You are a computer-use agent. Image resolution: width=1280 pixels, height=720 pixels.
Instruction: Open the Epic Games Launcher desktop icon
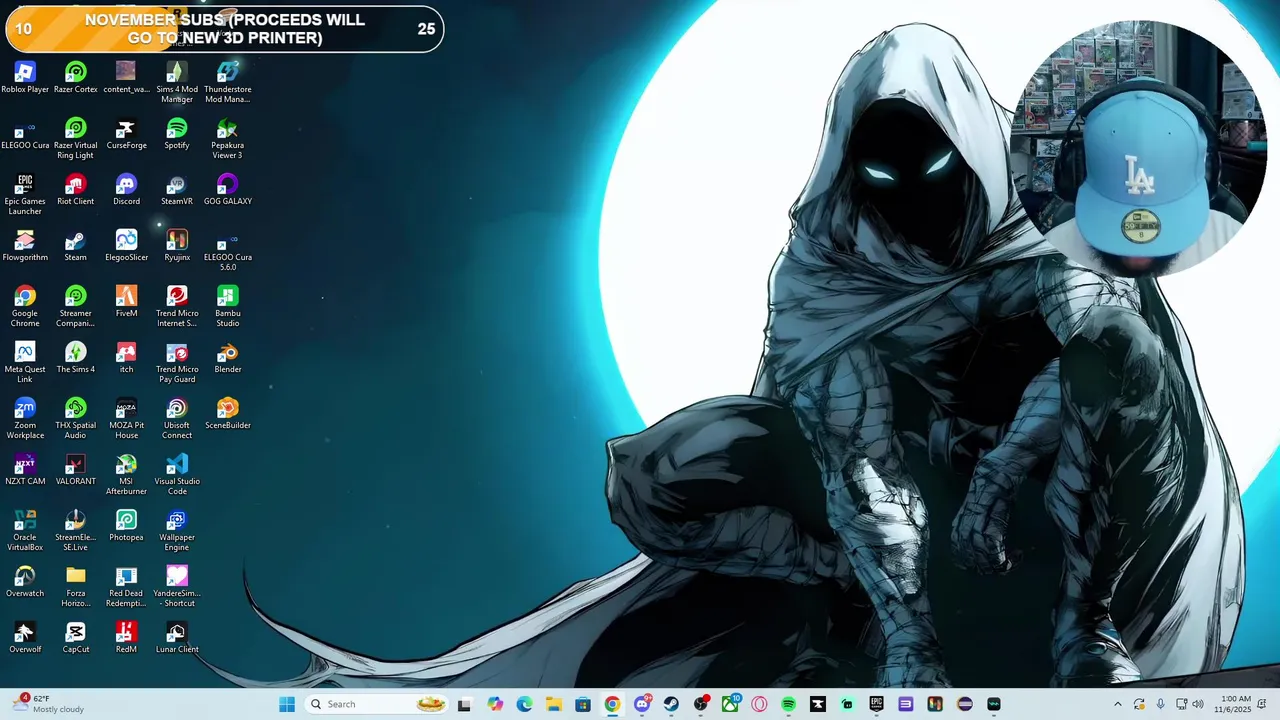[25, 194]
